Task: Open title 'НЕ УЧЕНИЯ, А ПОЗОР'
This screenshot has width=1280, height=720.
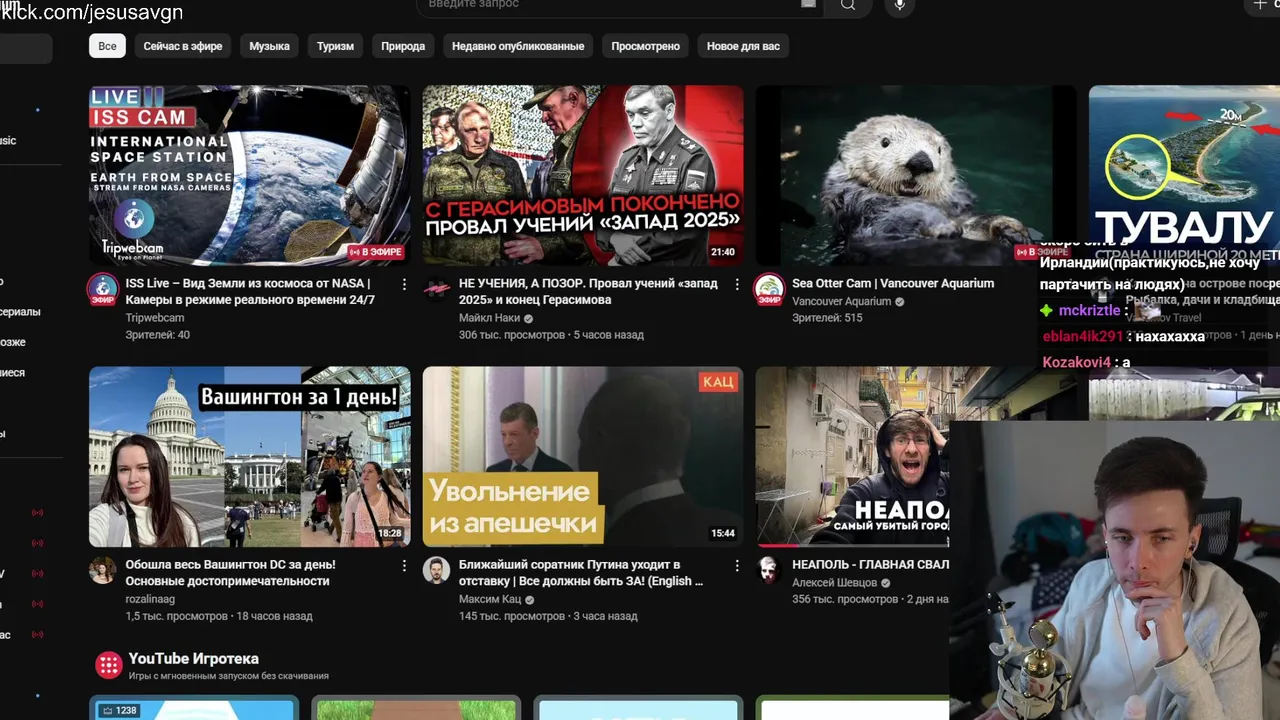Action: (588, 291)
